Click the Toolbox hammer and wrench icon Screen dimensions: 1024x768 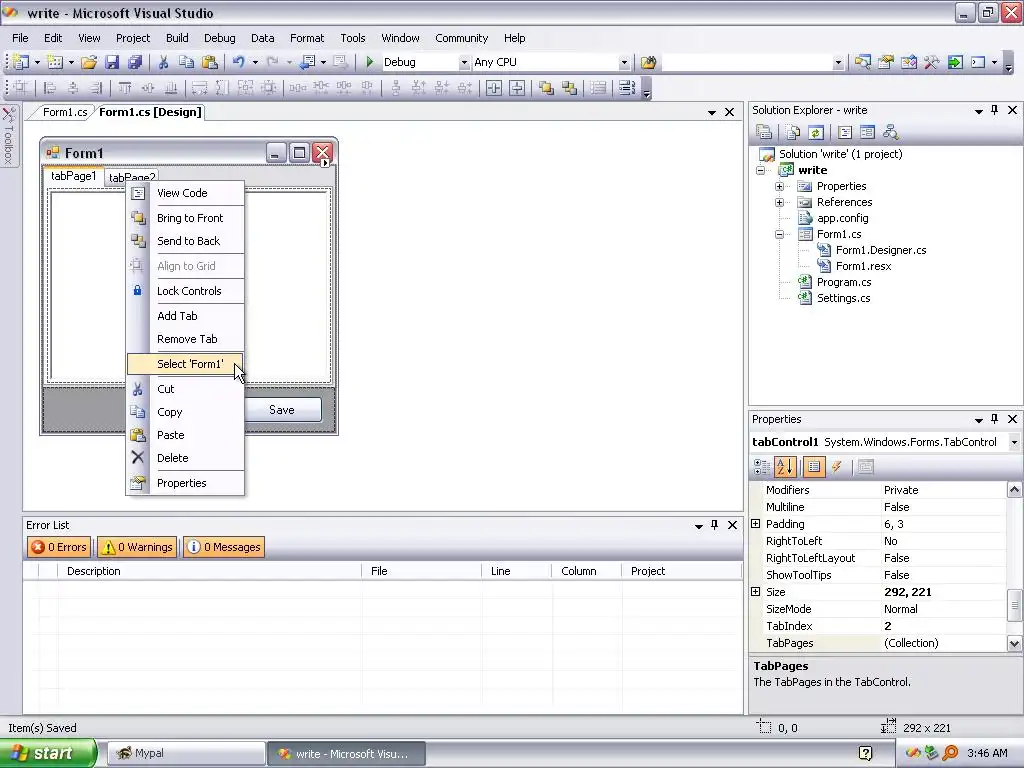click(931, 62)
